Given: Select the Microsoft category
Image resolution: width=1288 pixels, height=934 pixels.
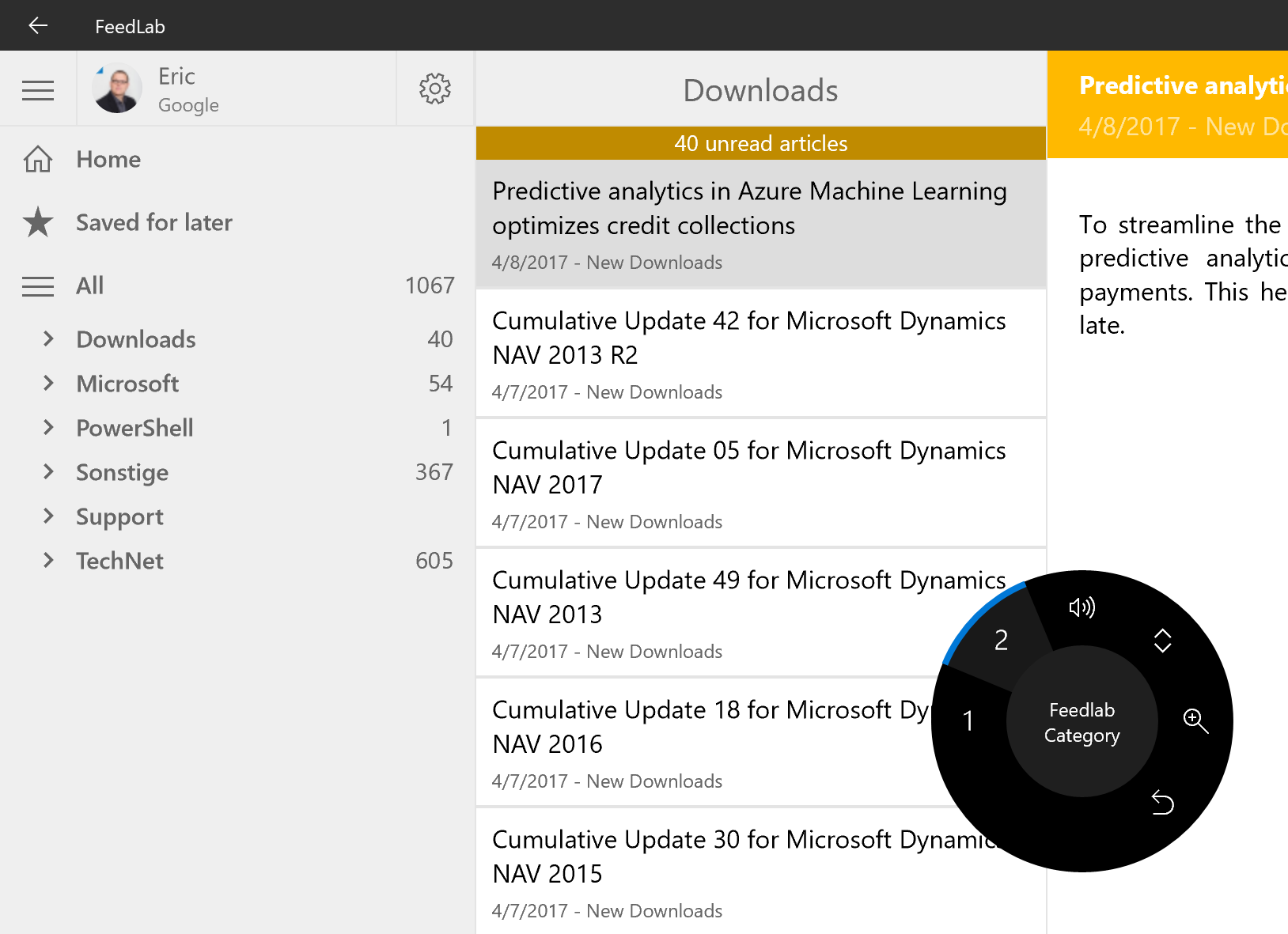Looking at the screenshot, I should pos(127,384).
